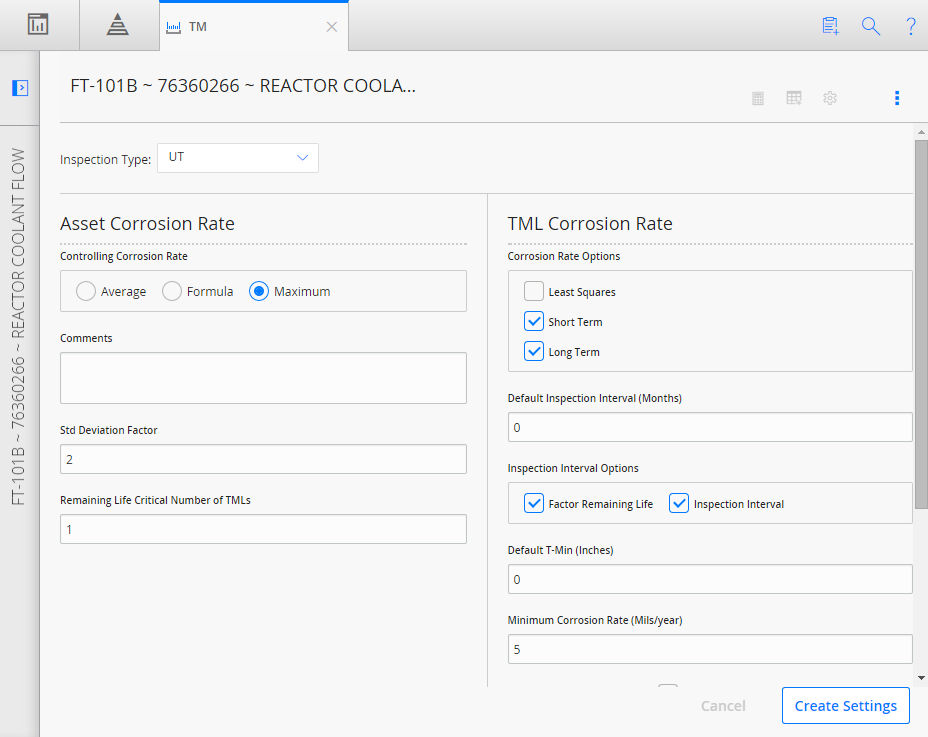Click the table grid icon near the title
The width and height of the screenshot is (928, 737).
pos(794,98)
